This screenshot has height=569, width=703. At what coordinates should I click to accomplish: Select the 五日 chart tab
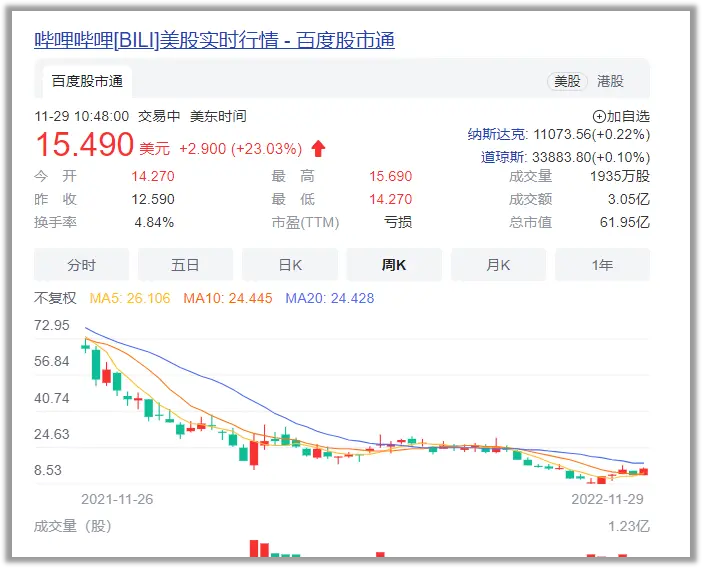pos(185,265)
